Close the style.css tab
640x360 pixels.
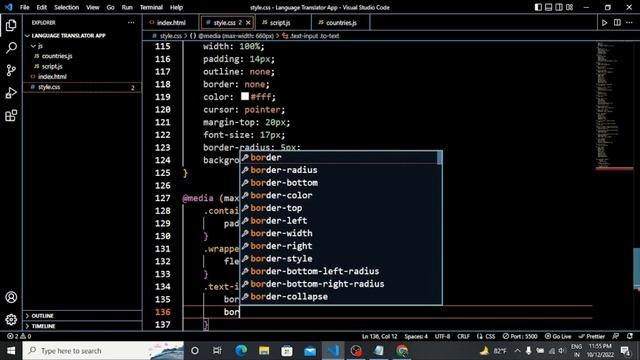tap(248, 23)
